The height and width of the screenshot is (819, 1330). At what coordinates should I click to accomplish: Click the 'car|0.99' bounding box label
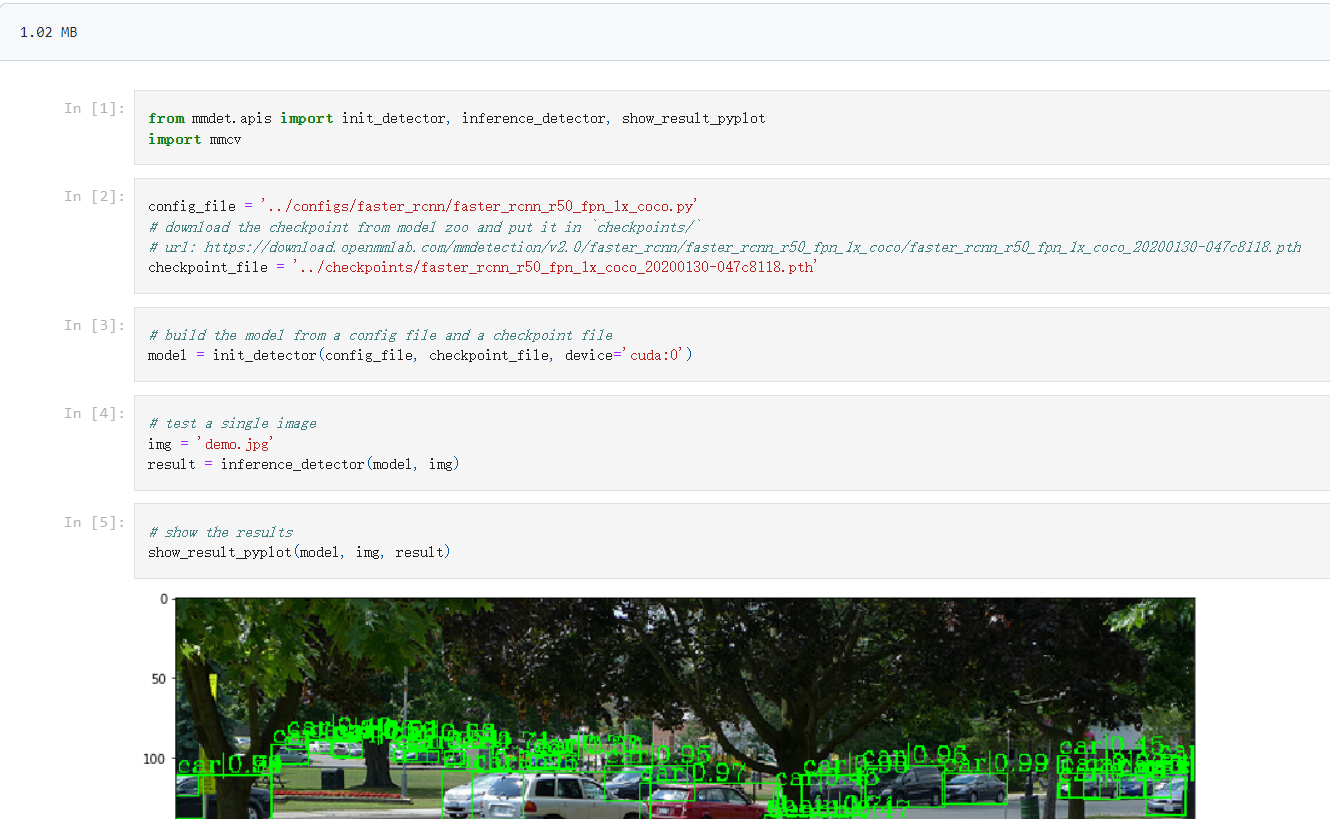(1000, 761)
